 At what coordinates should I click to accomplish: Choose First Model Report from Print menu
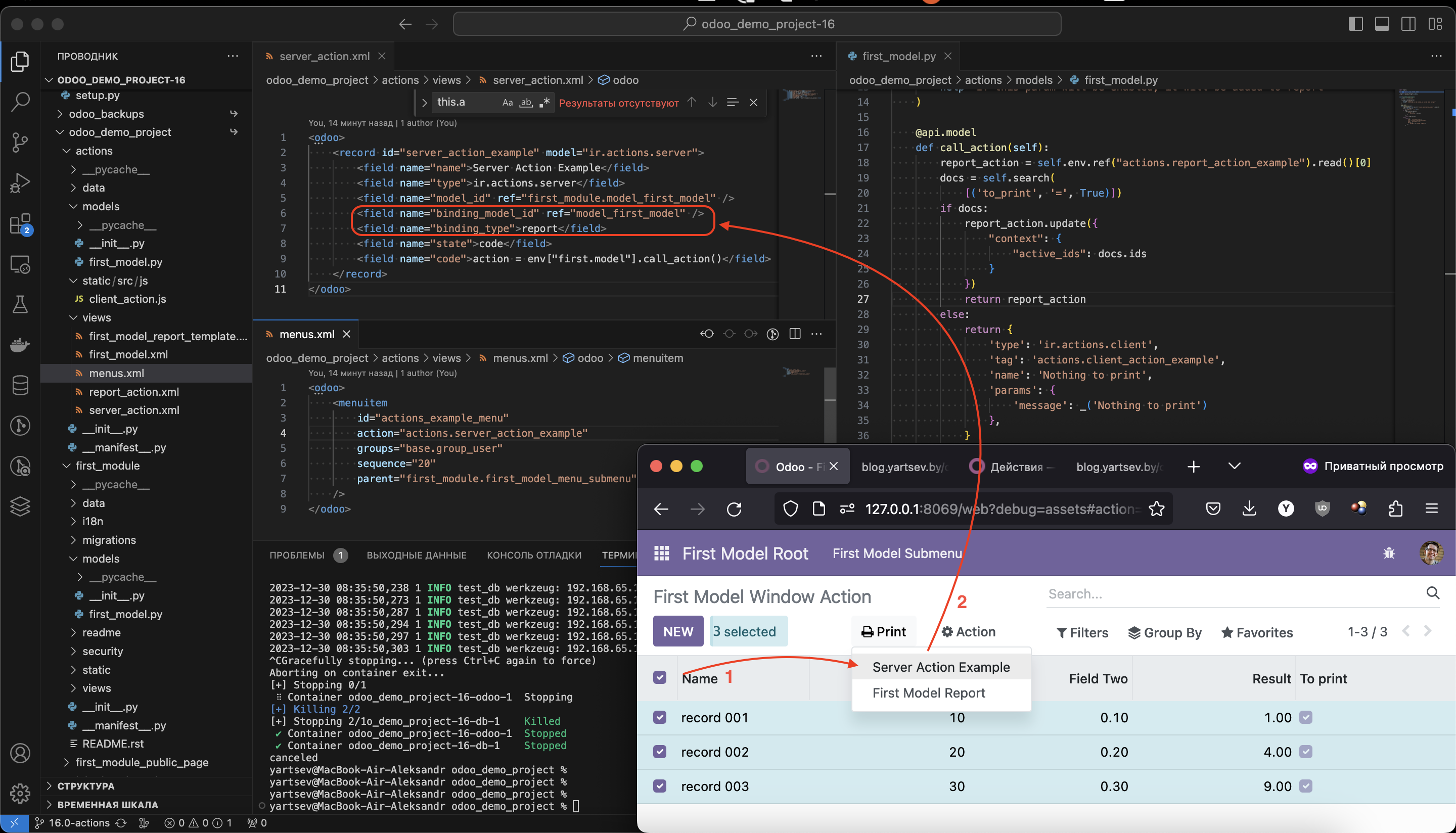point(929,693)
